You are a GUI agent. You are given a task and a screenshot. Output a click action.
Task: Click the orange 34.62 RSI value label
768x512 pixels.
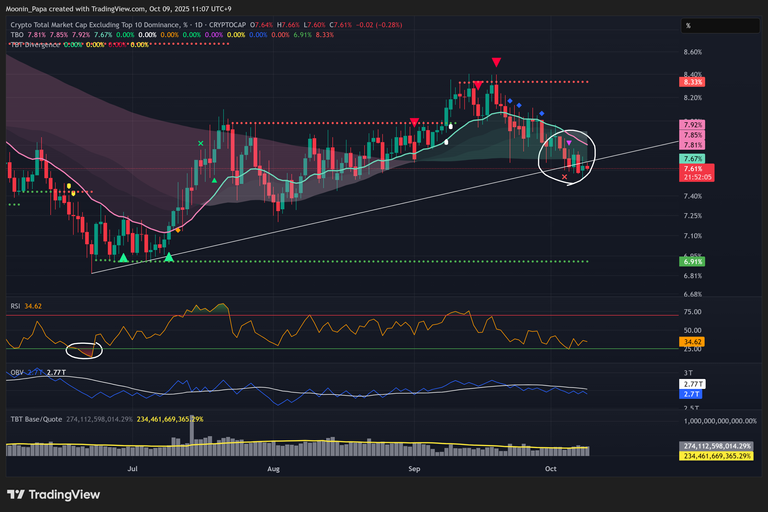pos(692,342)
